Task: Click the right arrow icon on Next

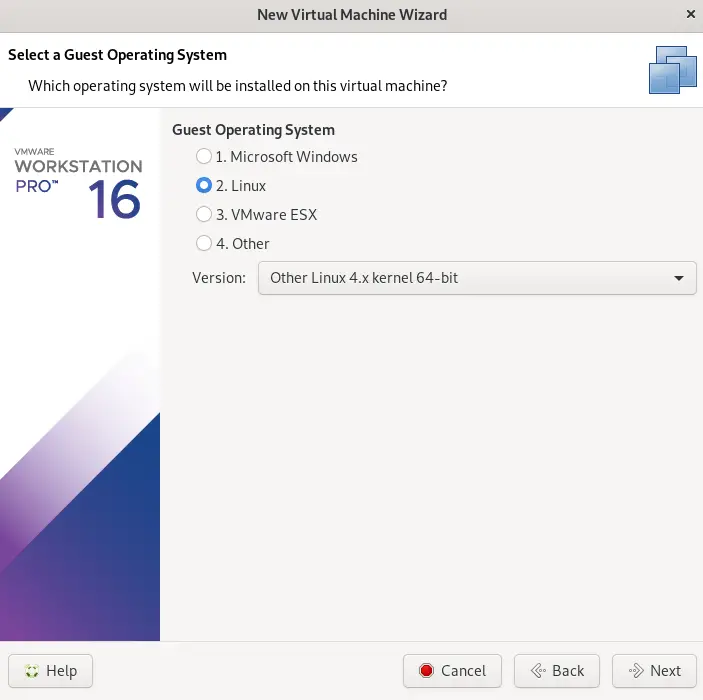Action: 636,671
